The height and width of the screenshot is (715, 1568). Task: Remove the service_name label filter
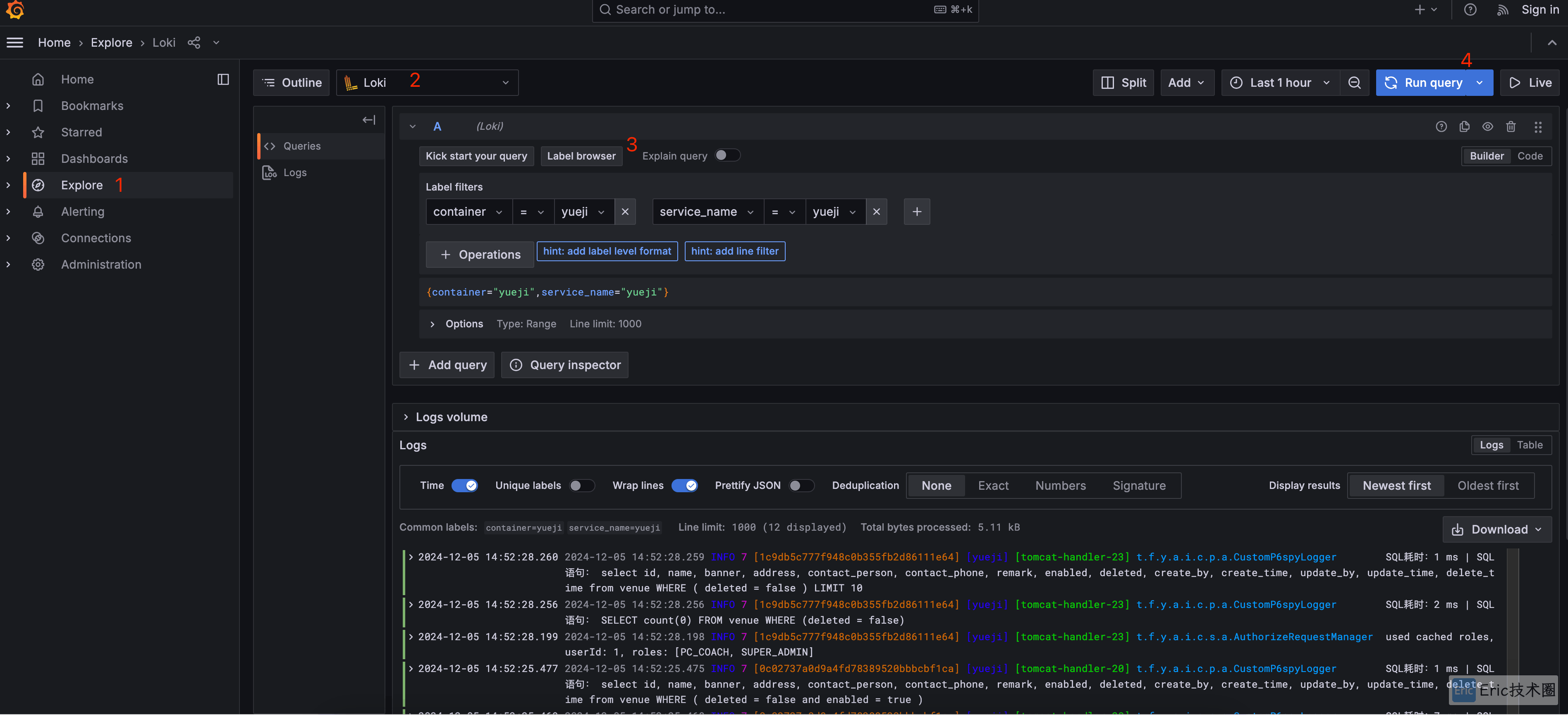coord(877,212)
